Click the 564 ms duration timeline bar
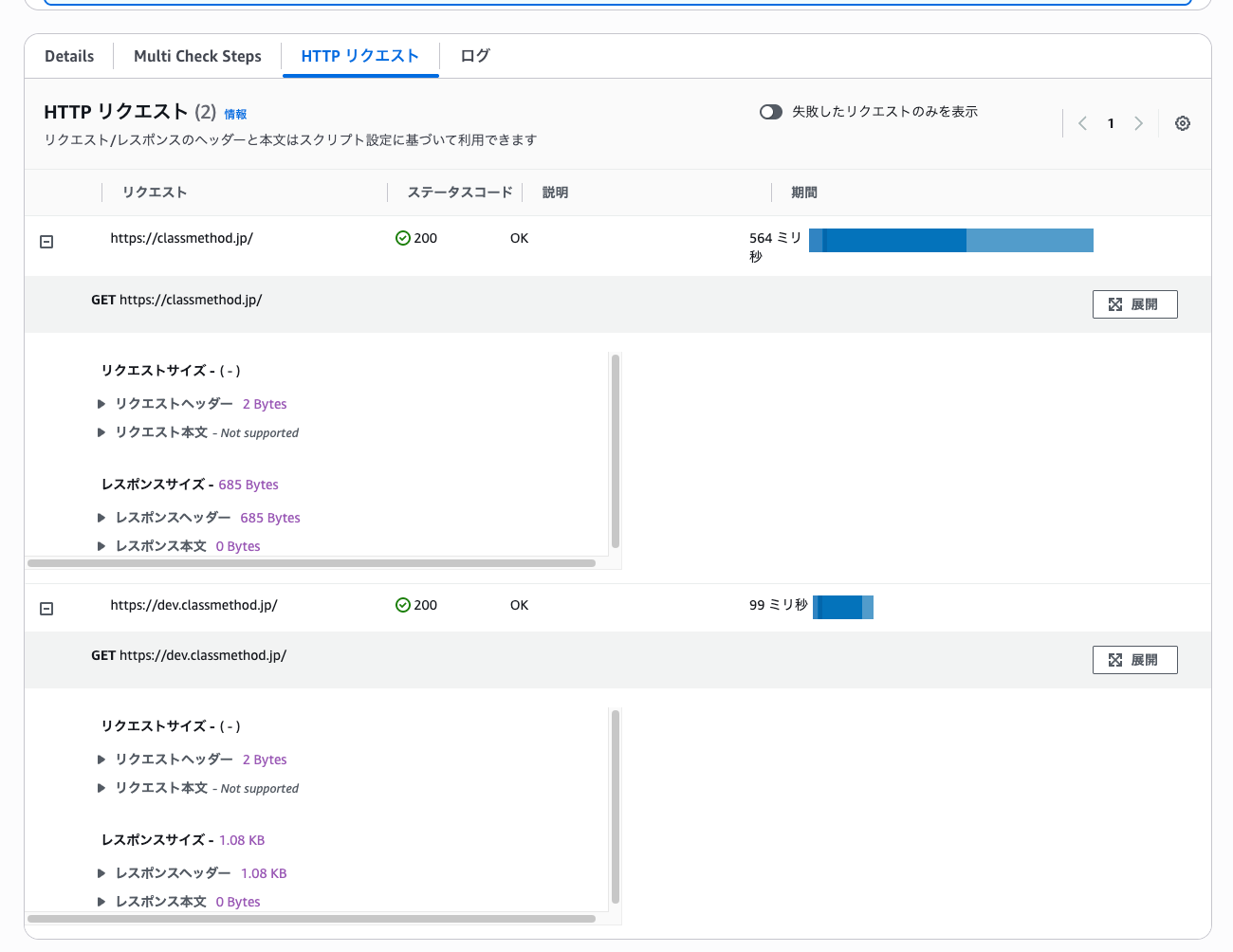Image resolution: width=1233 pixels, height=952 pixels. (x=950, y=241)
